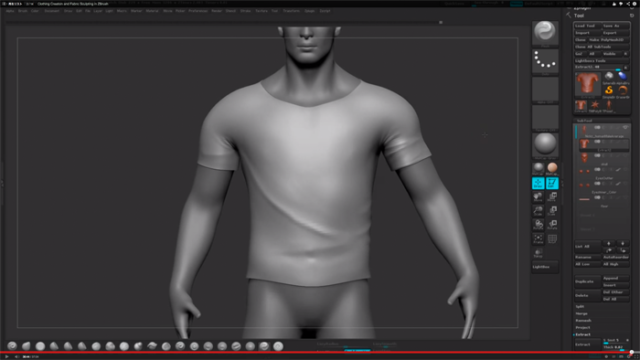Click the current brush thumbnail
Screen dimensions: 640x360
(545, 32)
